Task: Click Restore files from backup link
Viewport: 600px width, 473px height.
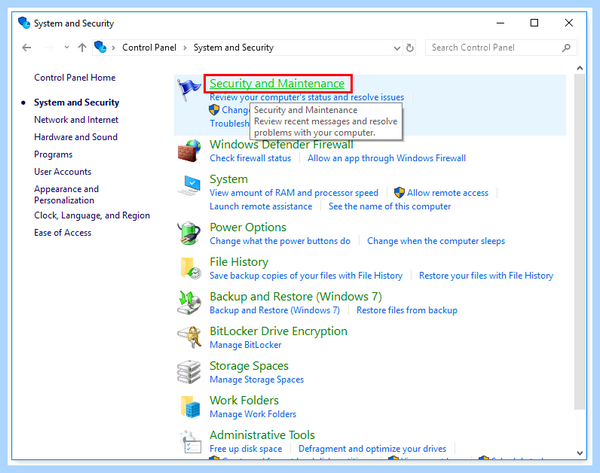Action: click(x=407, y=310)
